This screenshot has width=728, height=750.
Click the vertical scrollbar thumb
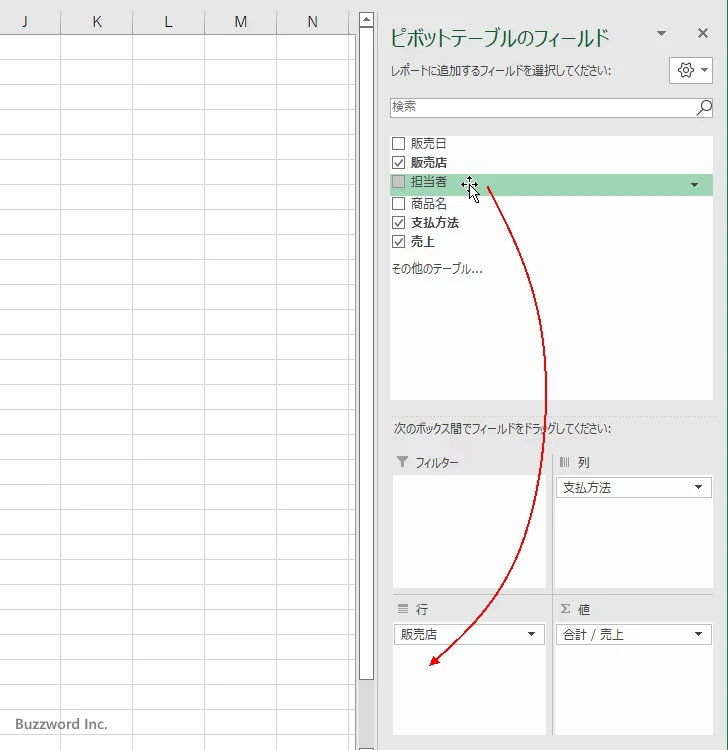tap(366, 353)
